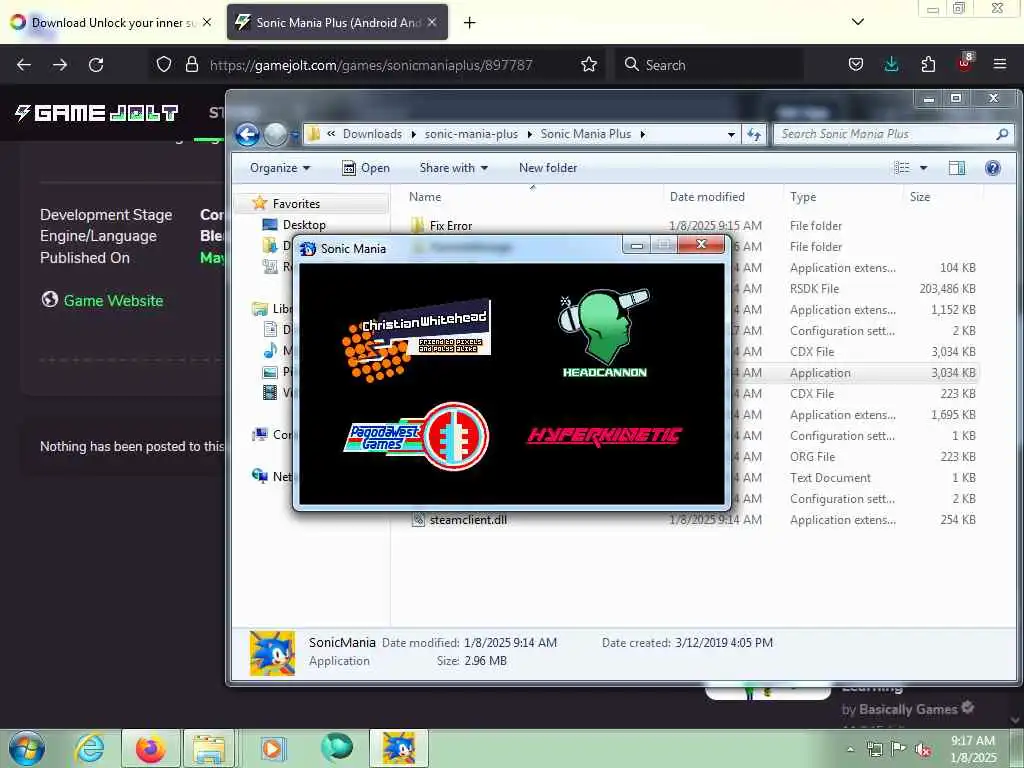Open a new Firefox tab
The image size is (1024, 768).
[x=469, y=22]
